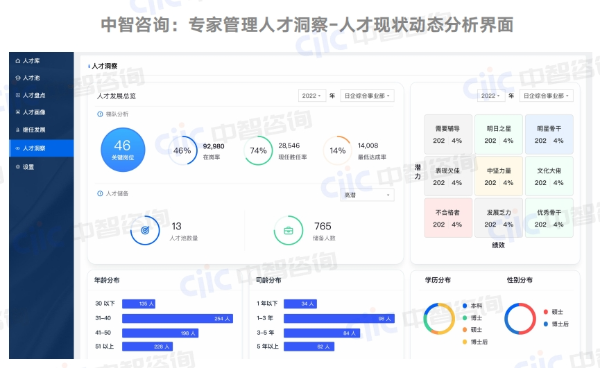The image size is (600, 368).
Task: Click the globe icon beside 人才池
Action: tap(18, 78)
